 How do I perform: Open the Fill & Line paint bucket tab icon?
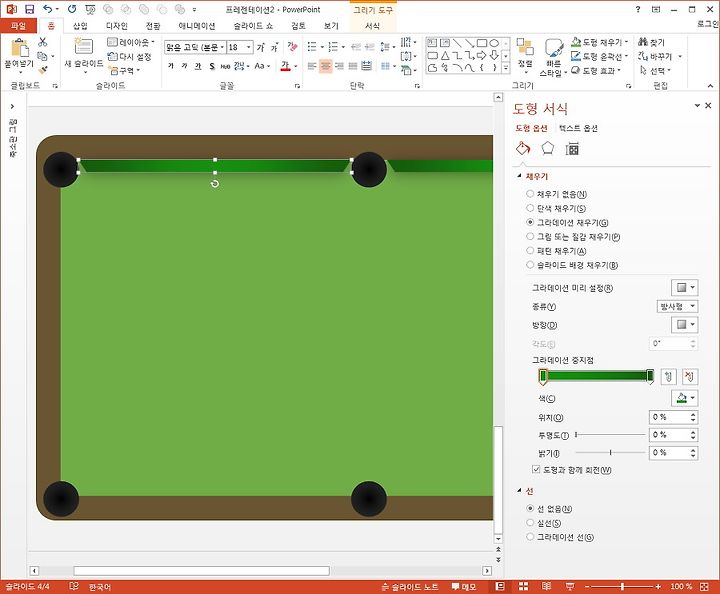pos(523,148)
